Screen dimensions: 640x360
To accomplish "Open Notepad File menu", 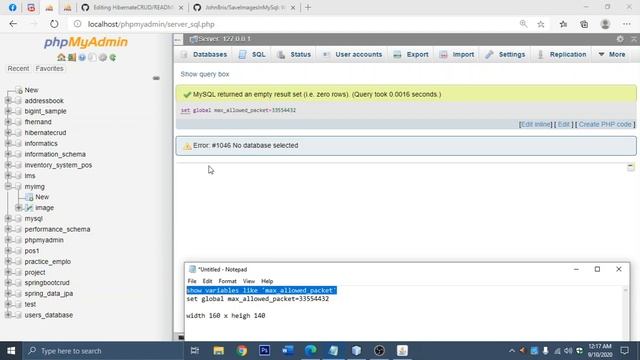I will pos(192,281).
